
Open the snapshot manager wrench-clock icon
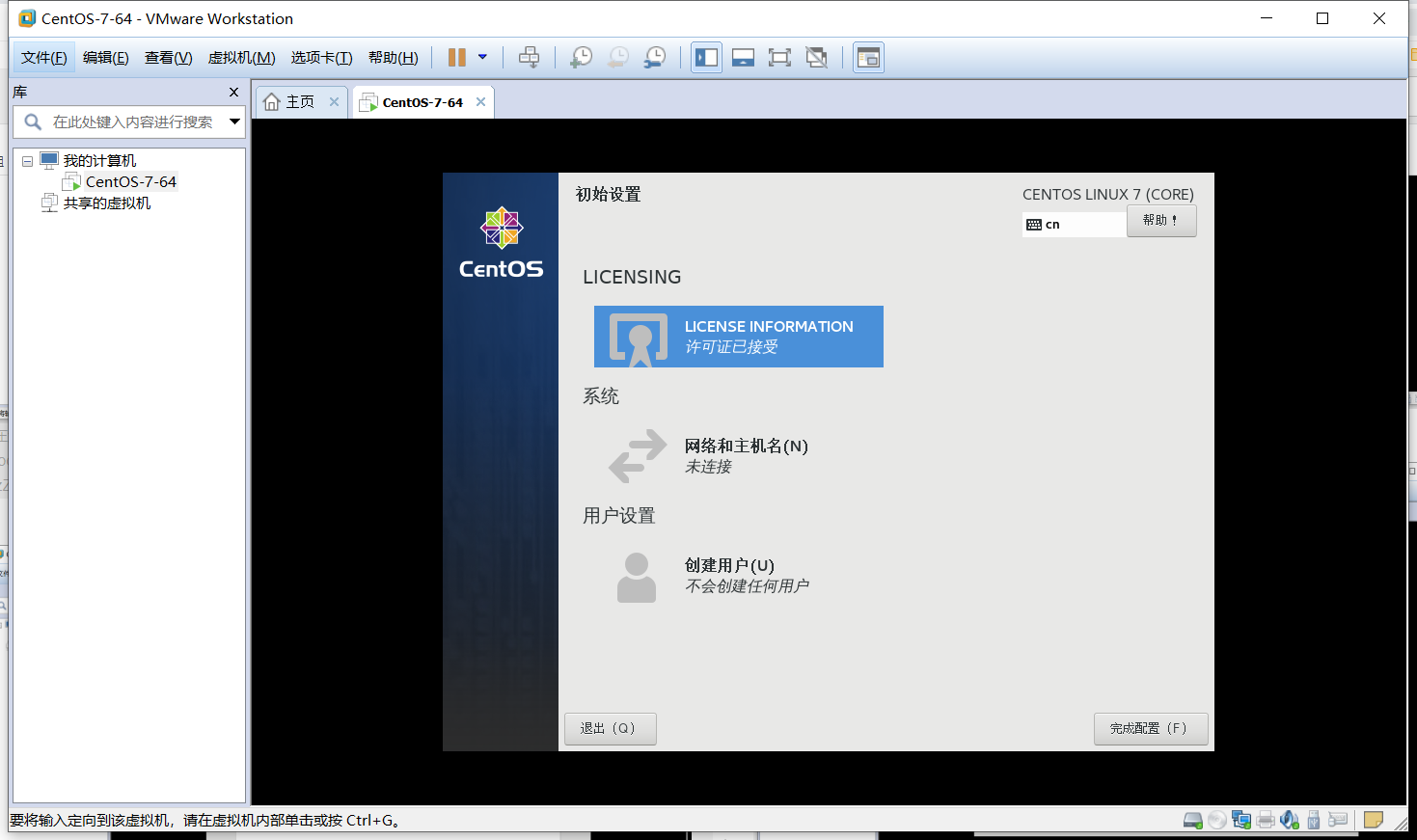click(x=655, y=58)
